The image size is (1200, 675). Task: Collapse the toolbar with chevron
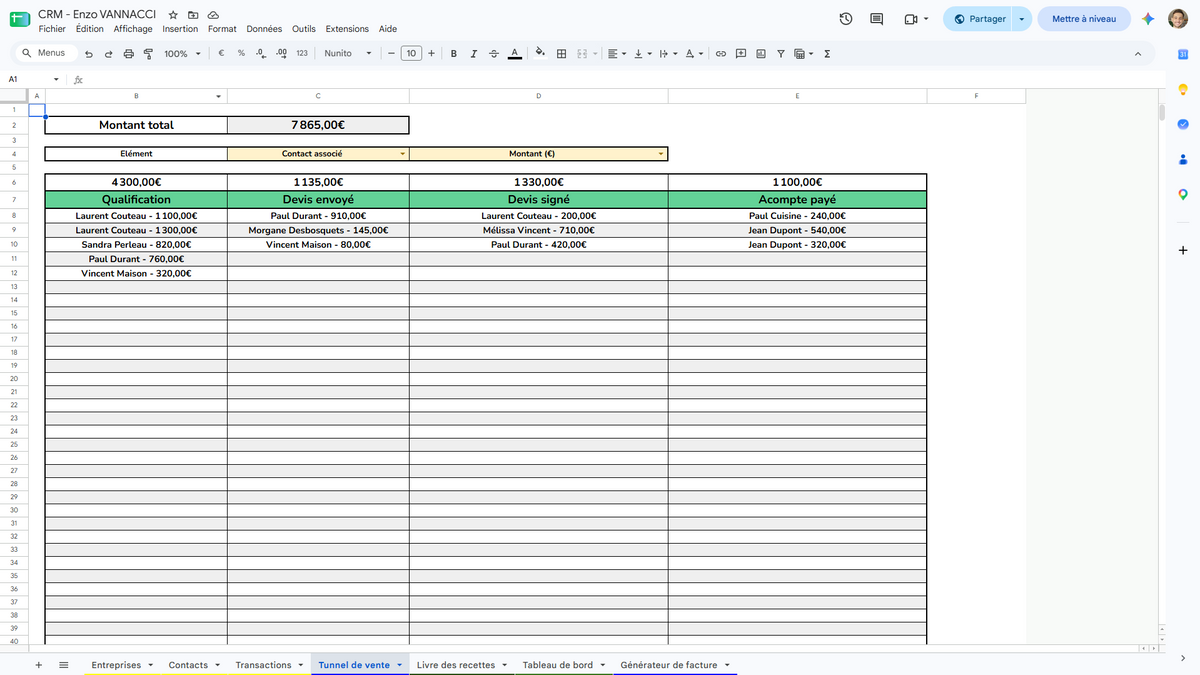click(x=1138, y=53)
